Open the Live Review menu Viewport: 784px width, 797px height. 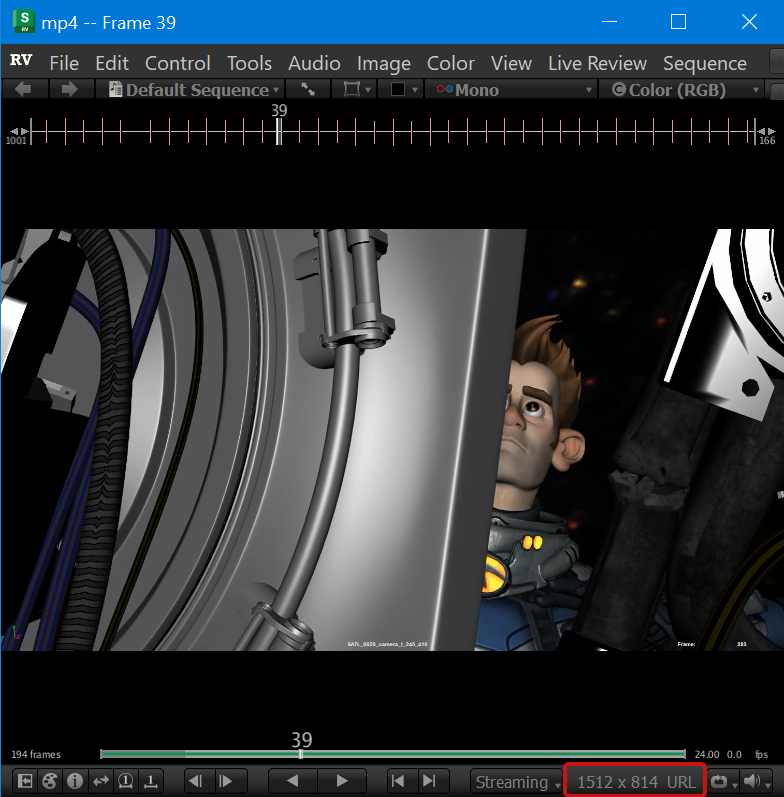(597, 64)
